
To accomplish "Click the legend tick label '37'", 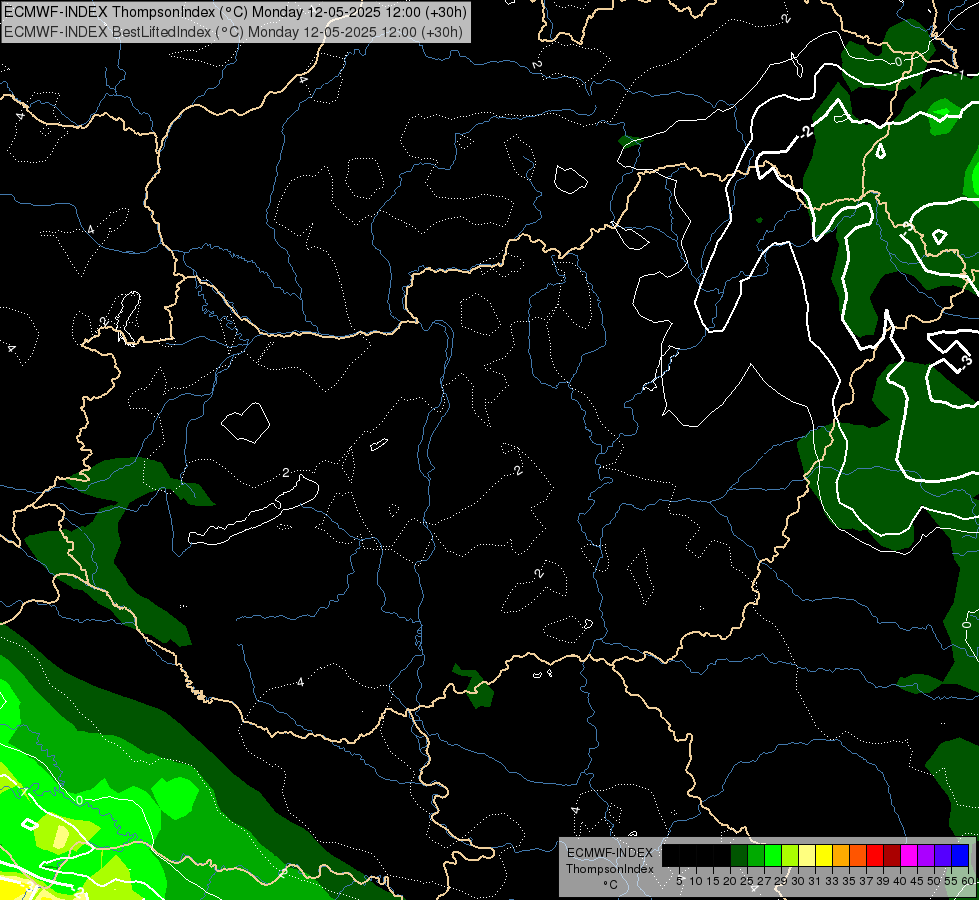I will [866, 881].
